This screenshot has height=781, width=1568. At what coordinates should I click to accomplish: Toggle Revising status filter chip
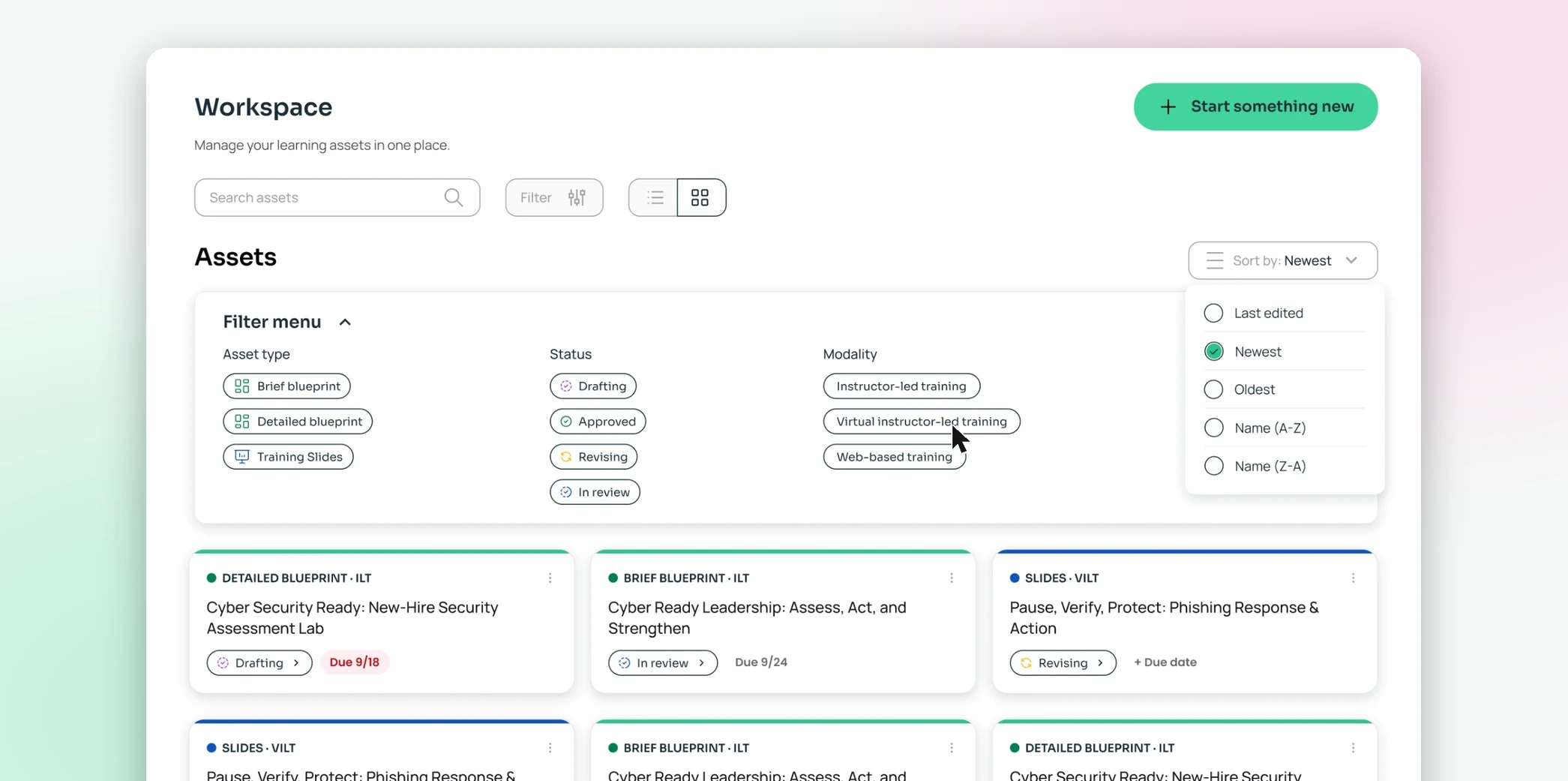pos(594,456)
